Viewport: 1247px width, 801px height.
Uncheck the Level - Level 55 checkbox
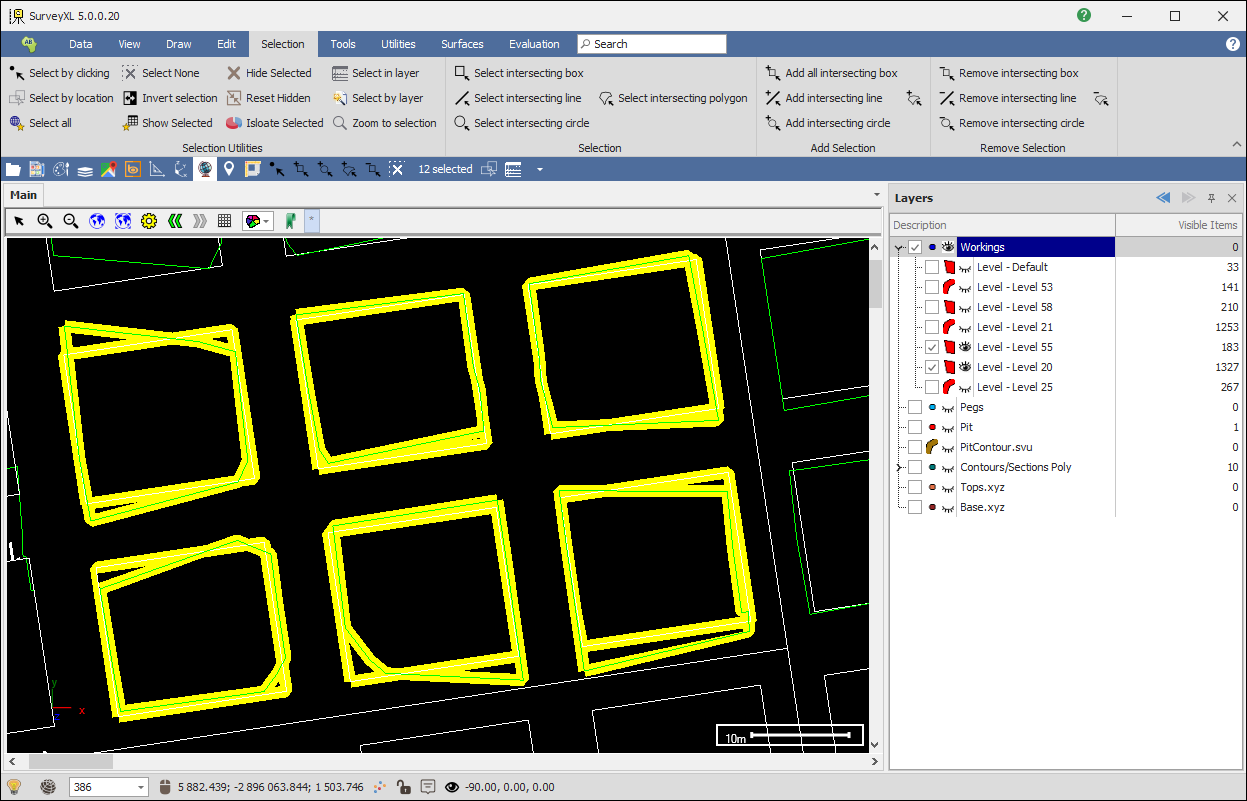(x=932, y=347)
